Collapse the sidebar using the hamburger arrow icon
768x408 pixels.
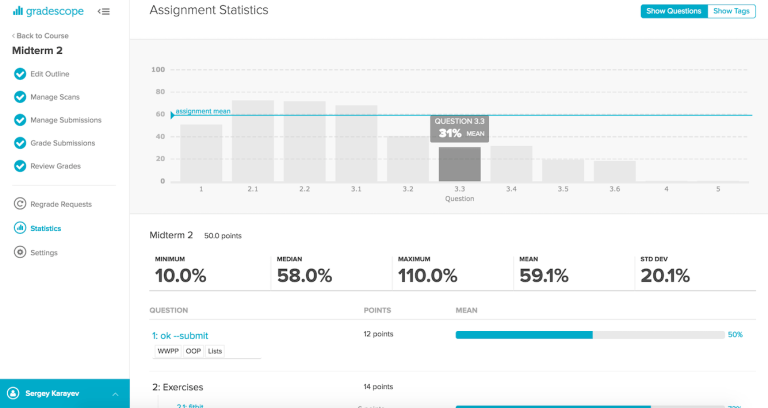[x=104, y=12]
